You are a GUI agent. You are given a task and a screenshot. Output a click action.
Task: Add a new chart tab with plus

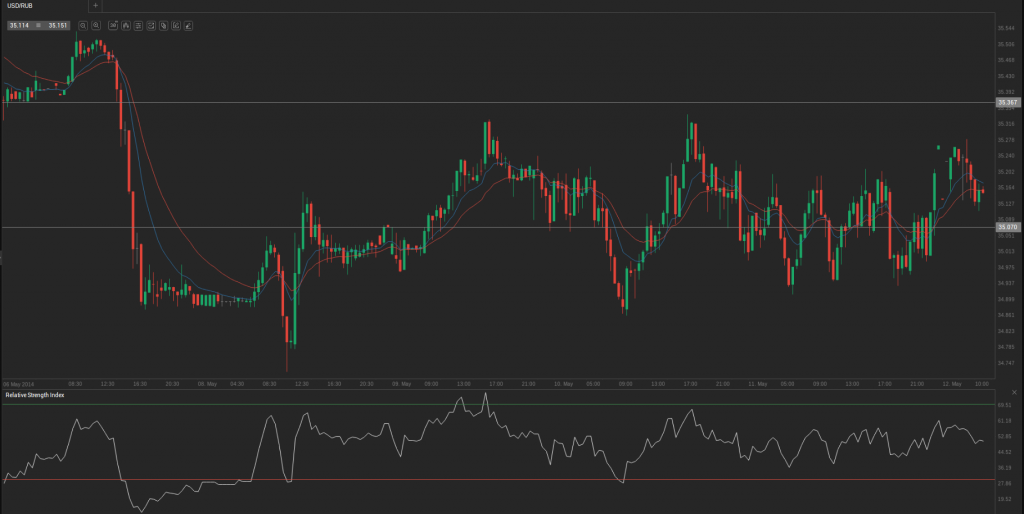95,5
